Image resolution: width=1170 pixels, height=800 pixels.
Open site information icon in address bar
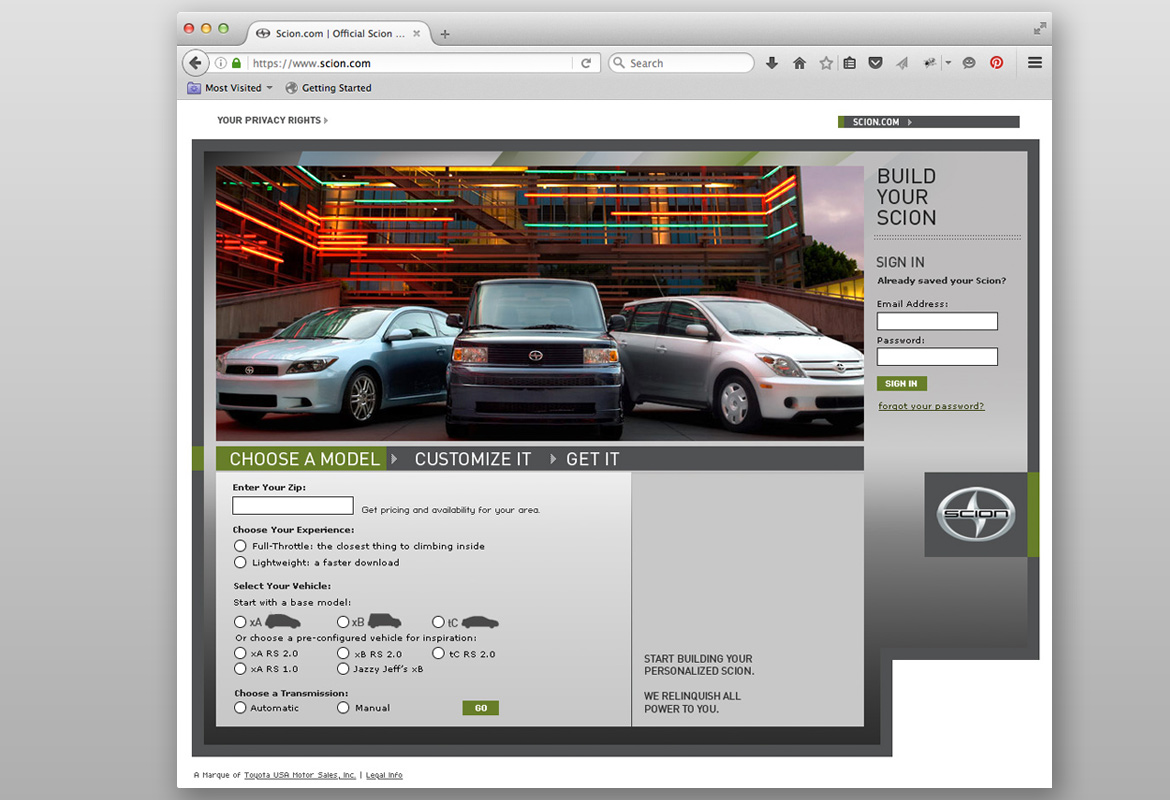(x=221, y=63)
